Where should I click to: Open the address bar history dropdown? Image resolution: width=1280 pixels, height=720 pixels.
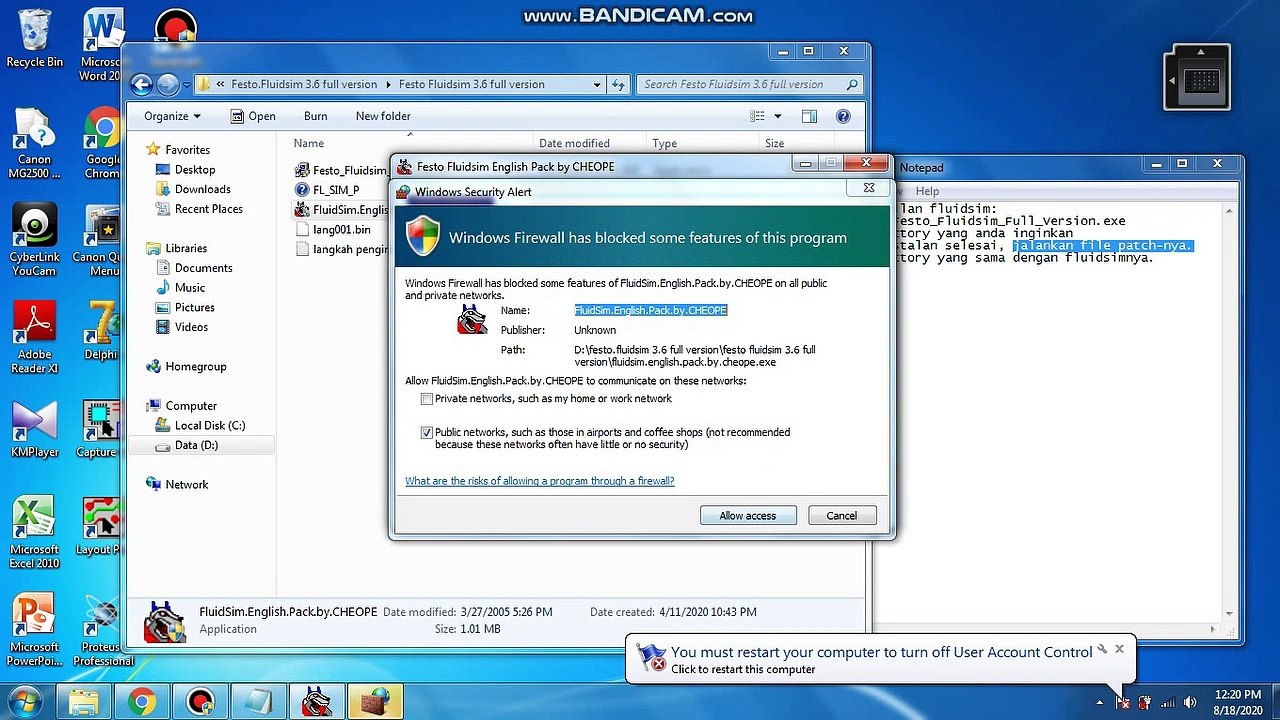(x=597, y=85)
